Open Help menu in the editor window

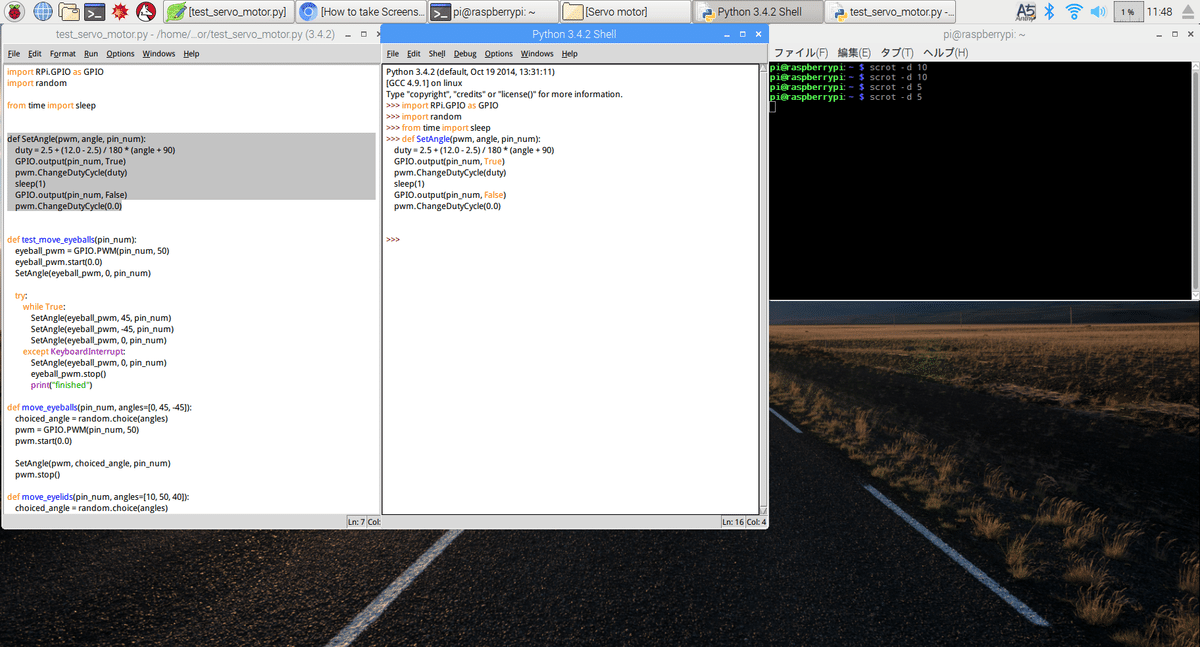191,53
